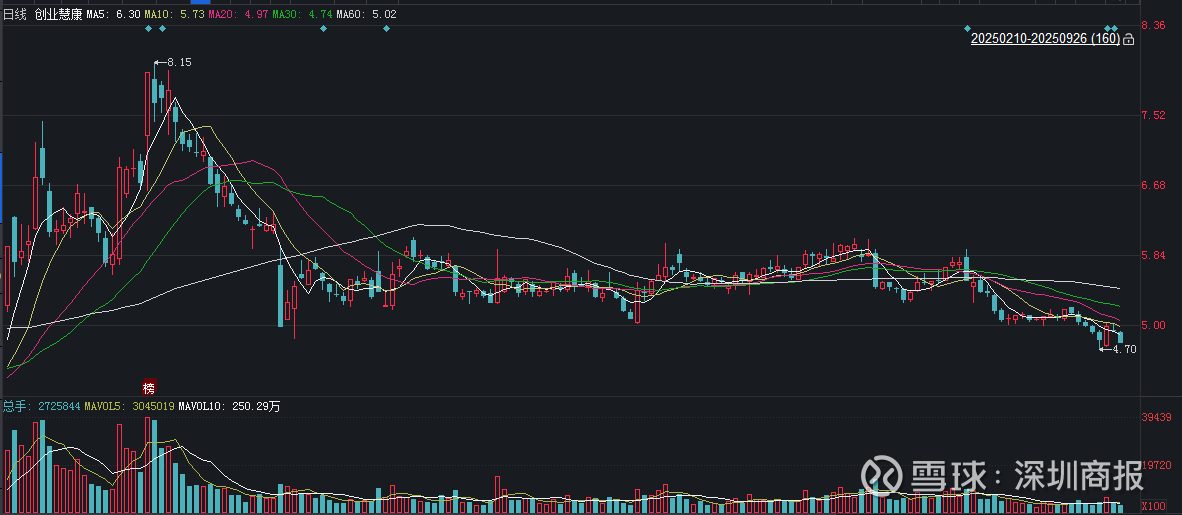Click the 创业慧康 stock name
Image resolution: width=1182 pixels, height=515 pixels.
pyautogui.click(x=58, y=15)
